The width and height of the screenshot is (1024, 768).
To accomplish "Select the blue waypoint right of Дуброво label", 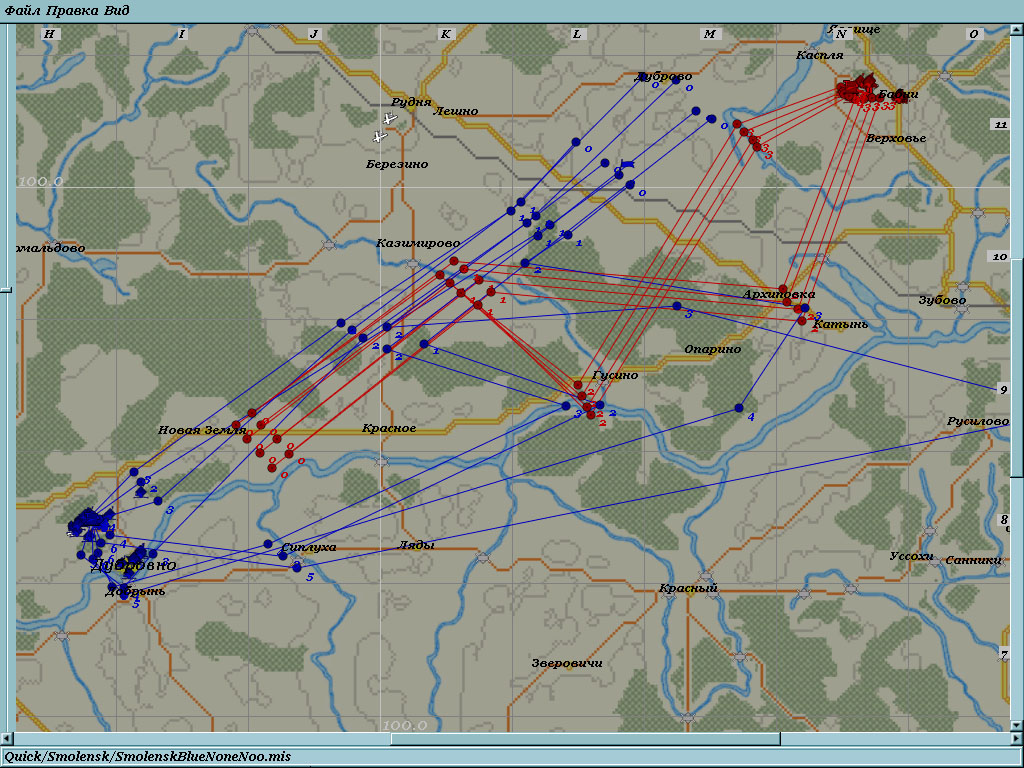I will click(x=676, y=80).
